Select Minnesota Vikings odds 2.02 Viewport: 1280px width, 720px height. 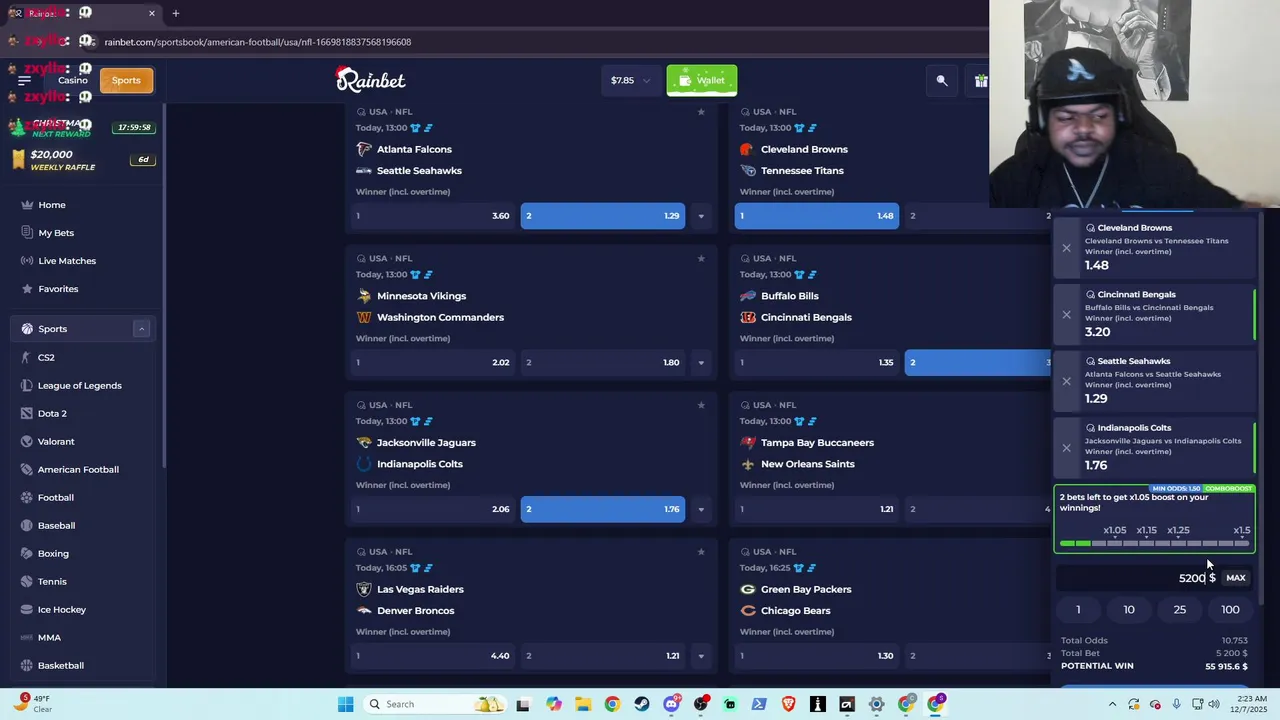point(433,363)
